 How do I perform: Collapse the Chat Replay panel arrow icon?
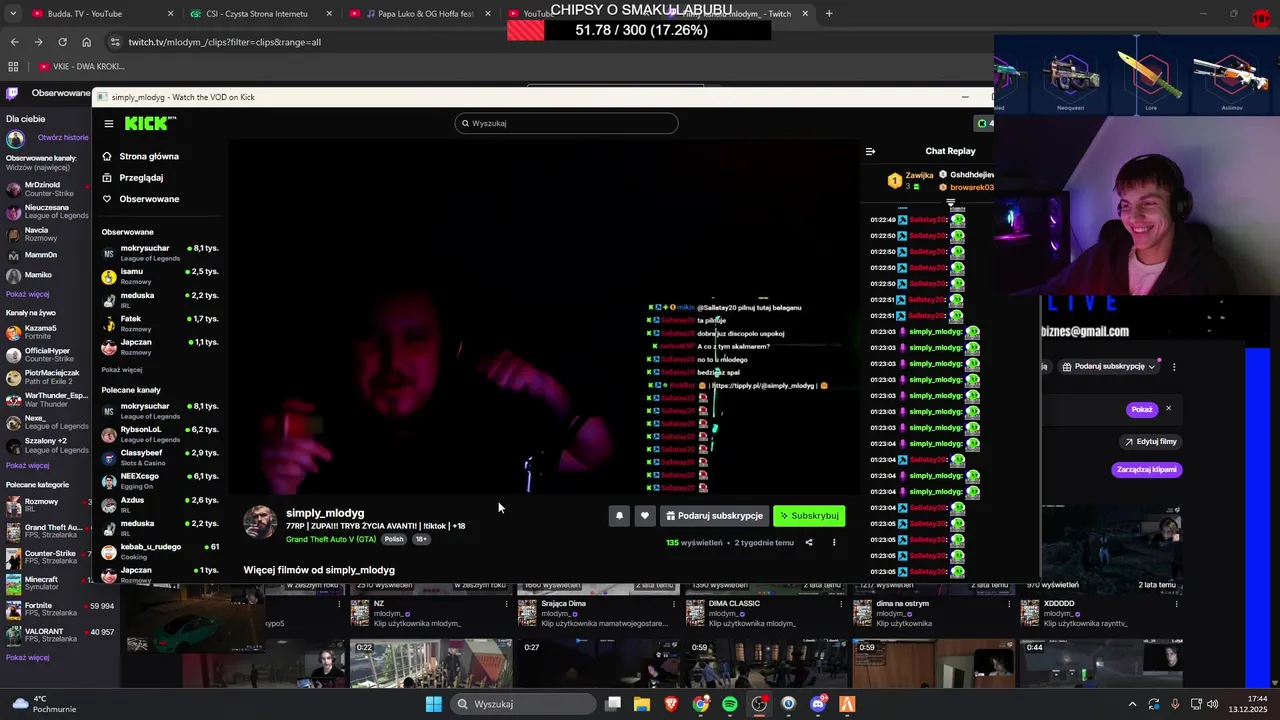pyautogui.click(x=870, y=152)
